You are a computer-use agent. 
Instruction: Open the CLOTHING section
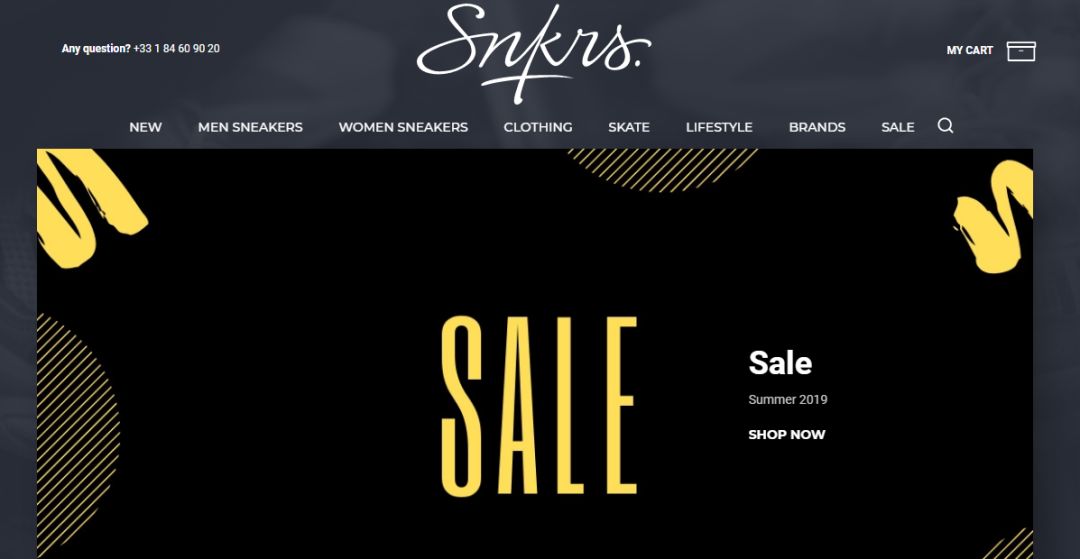[x=538, y=127]
